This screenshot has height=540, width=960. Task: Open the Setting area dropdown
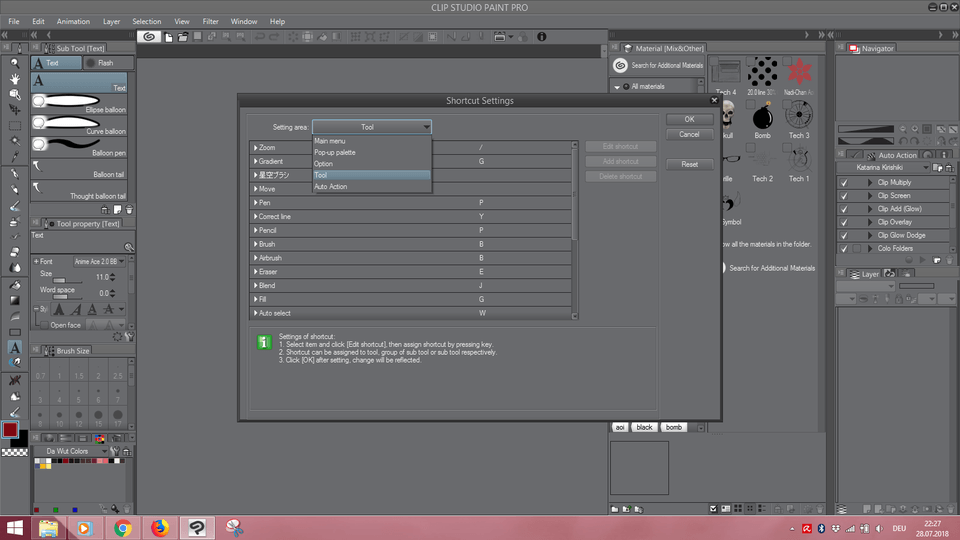372,127
